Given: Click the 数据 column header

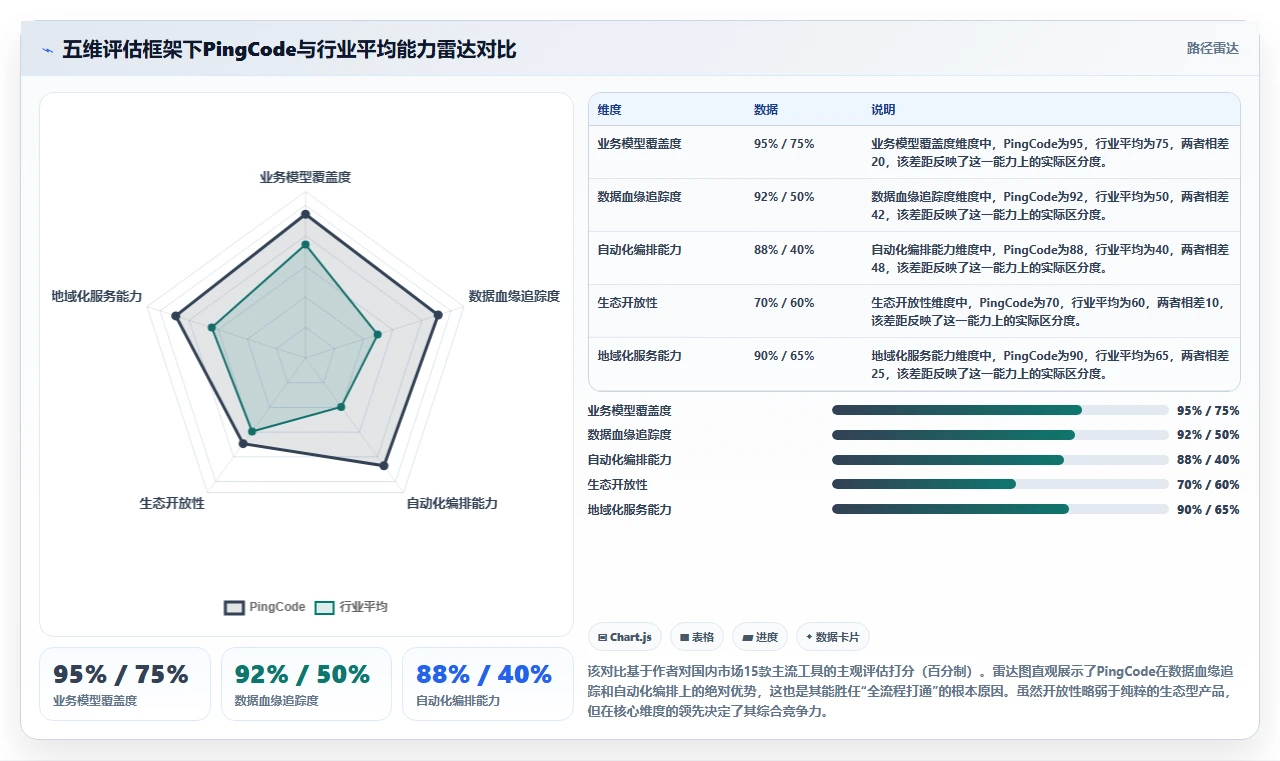Looking at the screenshot, I should (x=766, y=110).
